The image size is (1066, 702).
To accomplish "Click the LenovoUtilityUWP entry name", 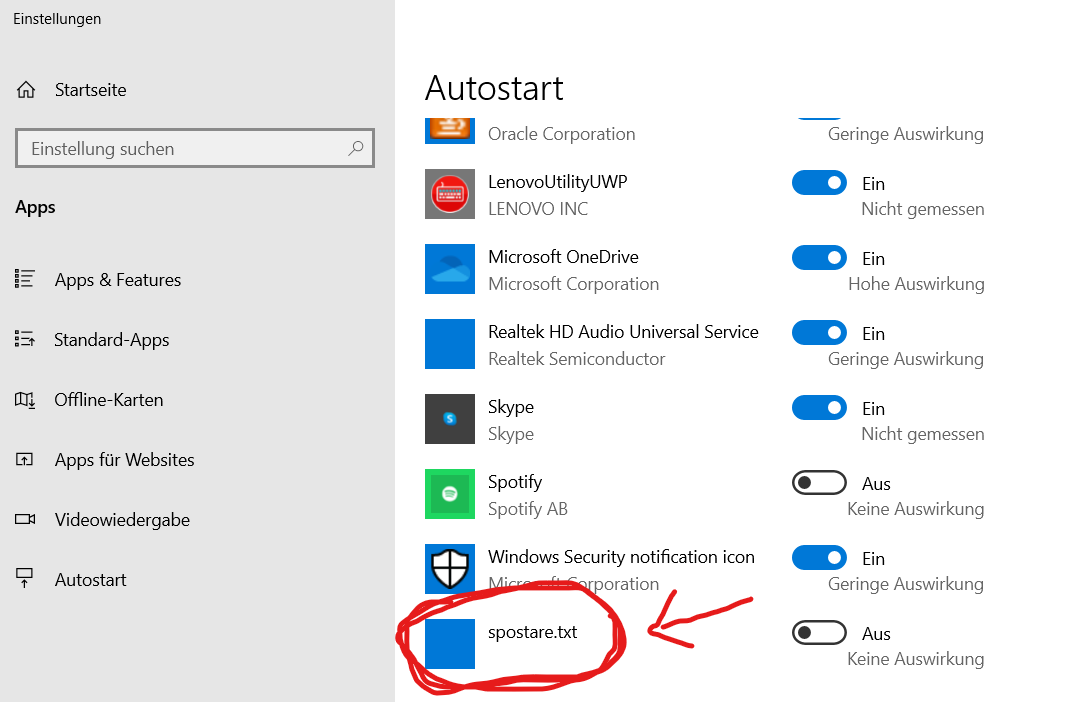I will coord(557,182).
